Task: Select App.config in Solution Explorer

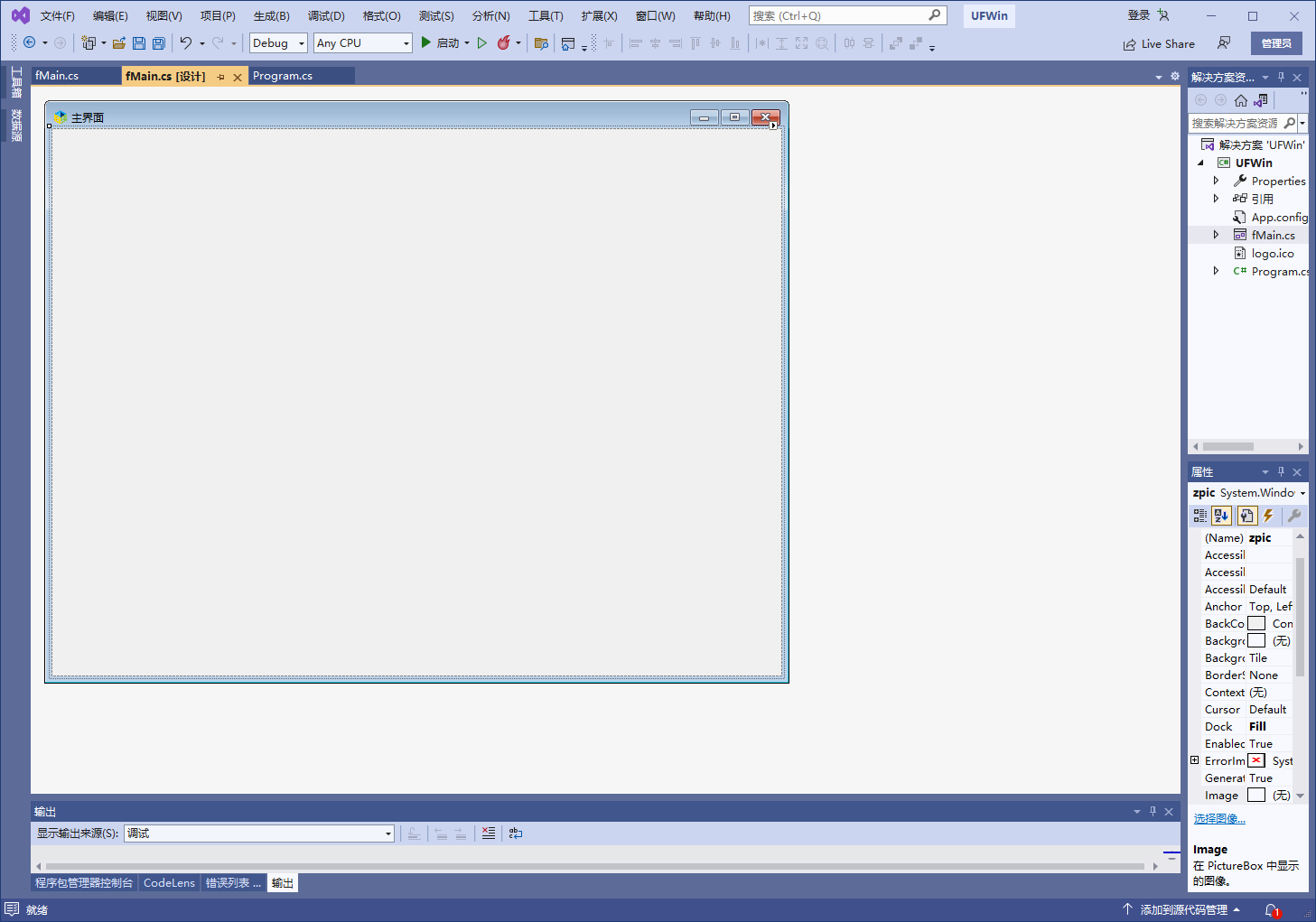Action: click(x=1279, y=217)
